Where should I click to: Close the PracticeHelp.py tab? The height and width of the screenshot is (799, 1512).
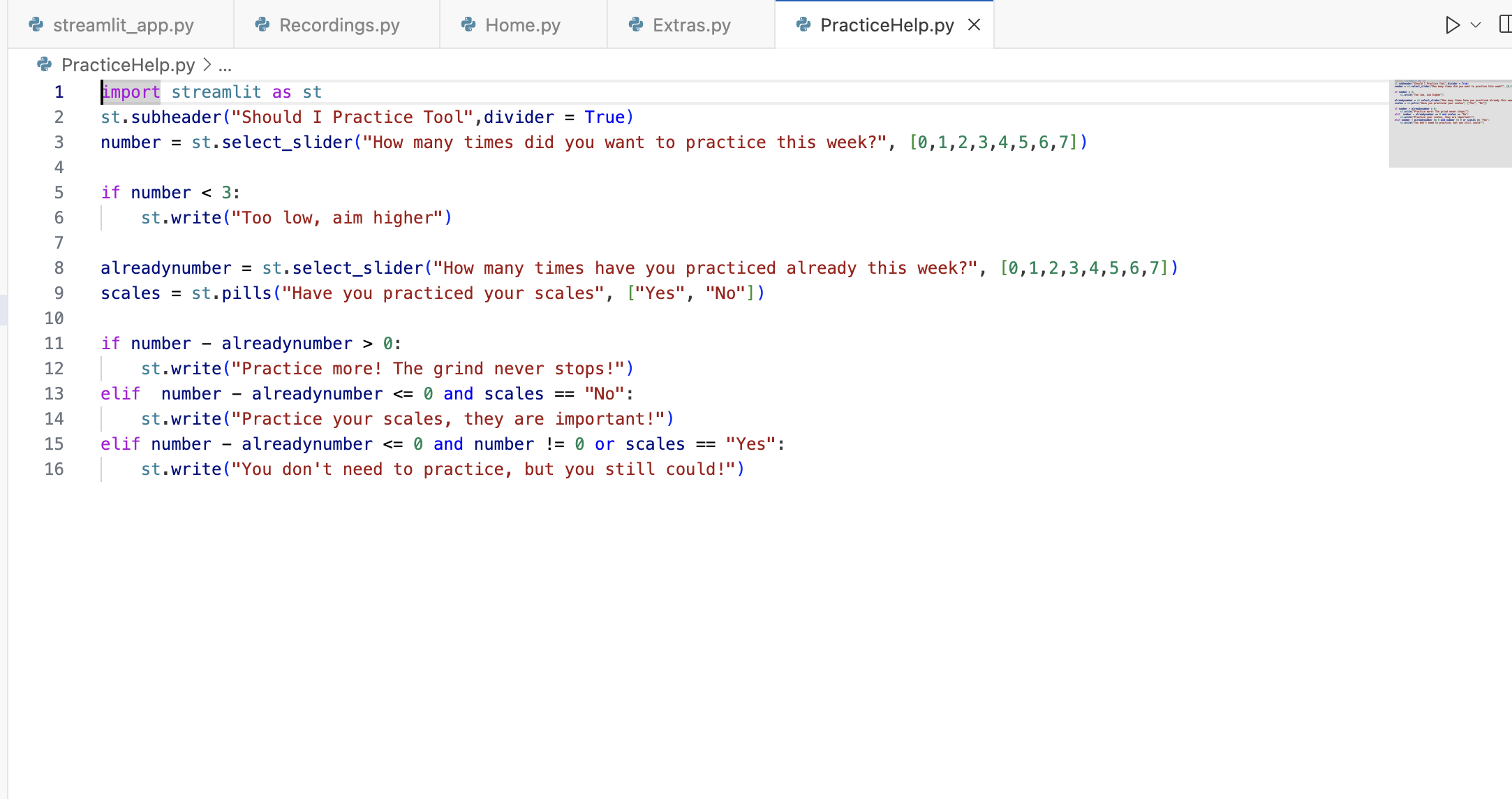[974, 25]
